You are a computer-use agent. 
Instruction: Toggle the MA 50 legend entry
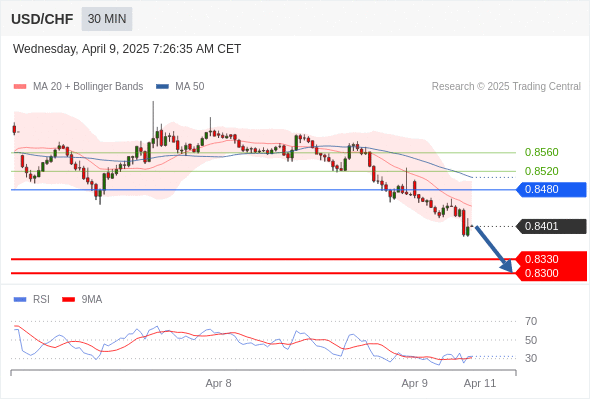coord(180,87)
